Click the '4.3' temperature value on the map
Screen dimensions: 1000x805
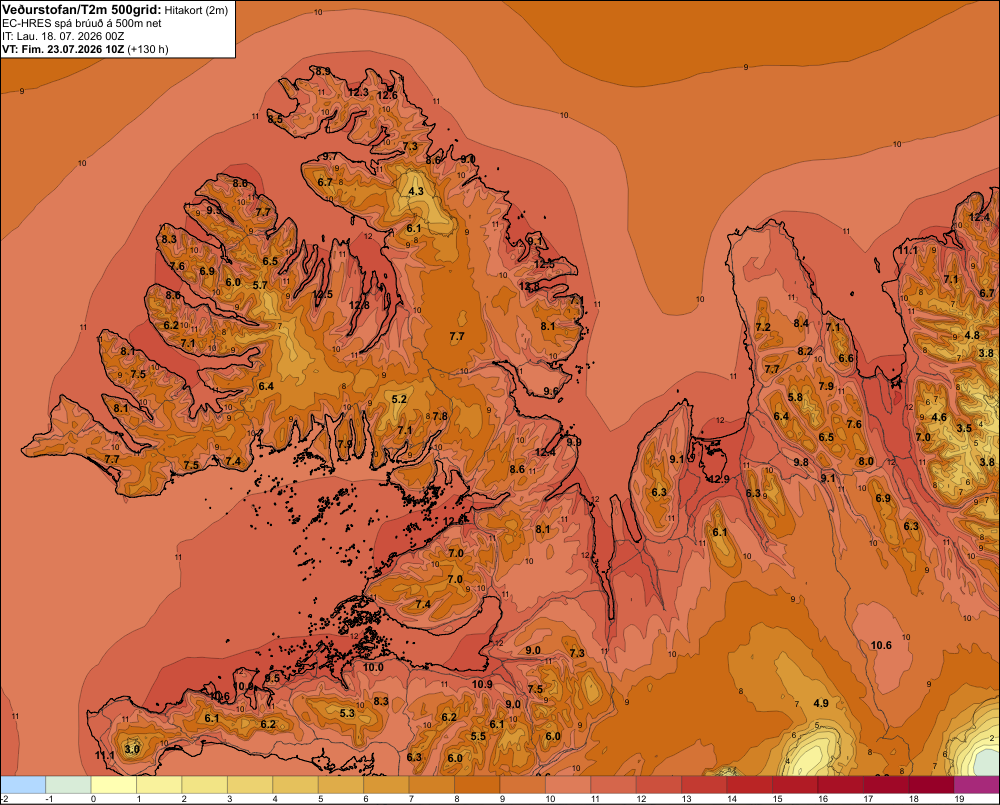click(416, 191)
